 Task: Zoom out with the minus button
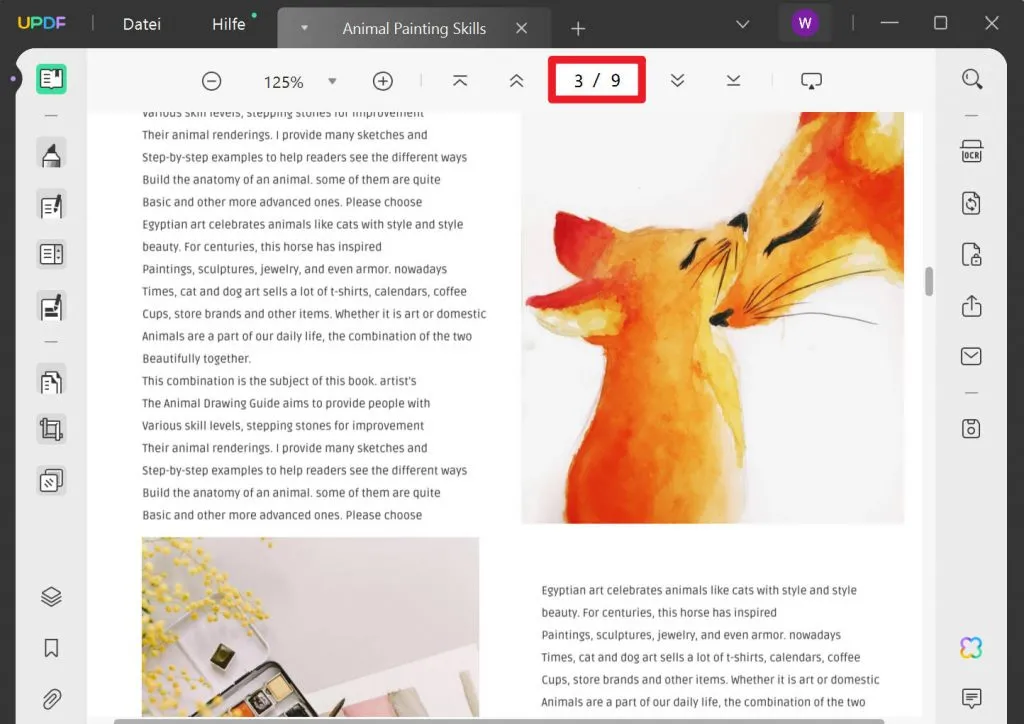point(212,81)
